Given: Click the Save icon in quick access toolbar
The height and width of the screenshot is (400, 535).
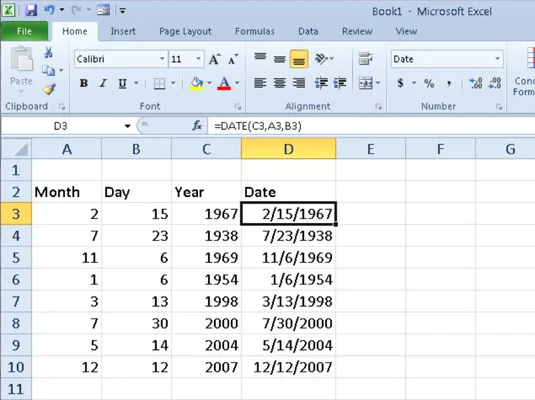Looking at the screenshot, I should coord(31,10).
